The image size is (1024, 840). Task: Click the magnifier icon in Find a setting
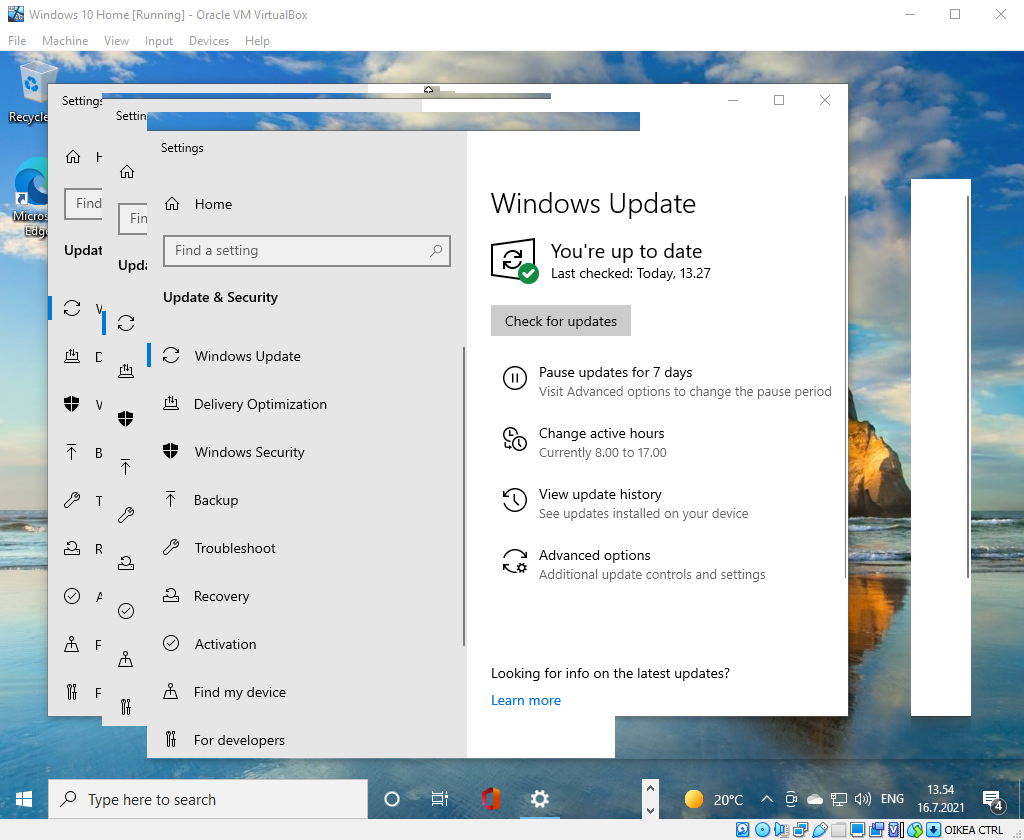(436, 251)
